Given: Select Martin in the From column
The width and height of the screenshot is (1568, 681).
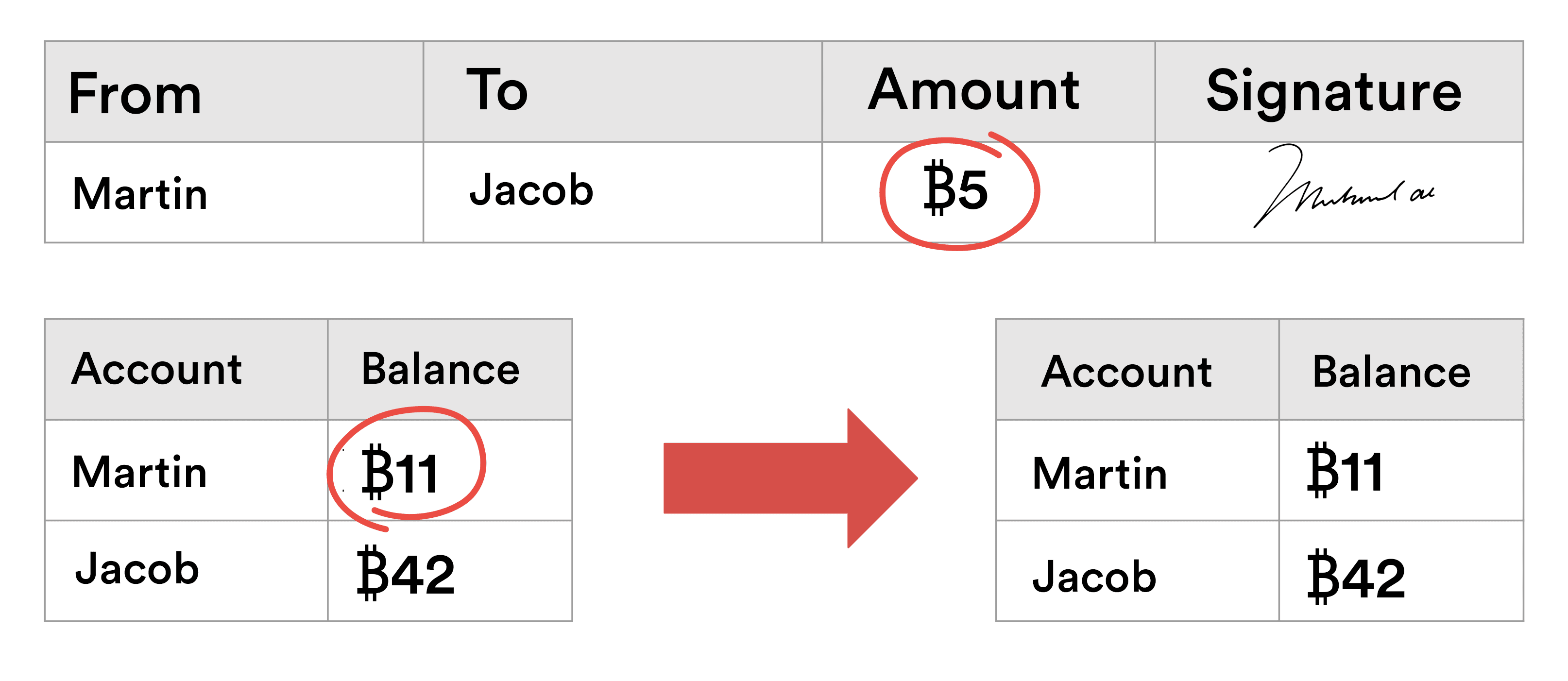Looking at the screenshot, I should (140, 193).
